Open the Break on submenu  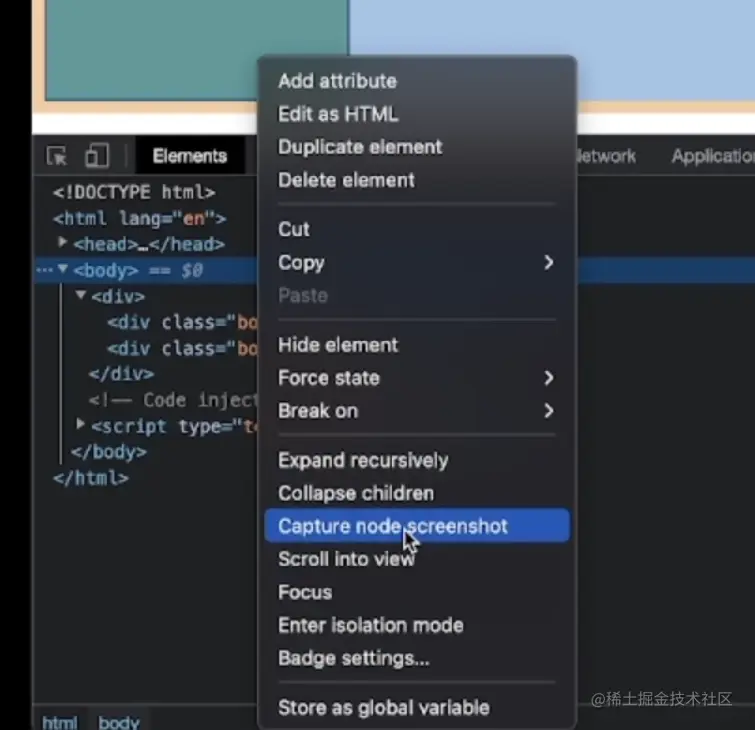coord(417,411)
